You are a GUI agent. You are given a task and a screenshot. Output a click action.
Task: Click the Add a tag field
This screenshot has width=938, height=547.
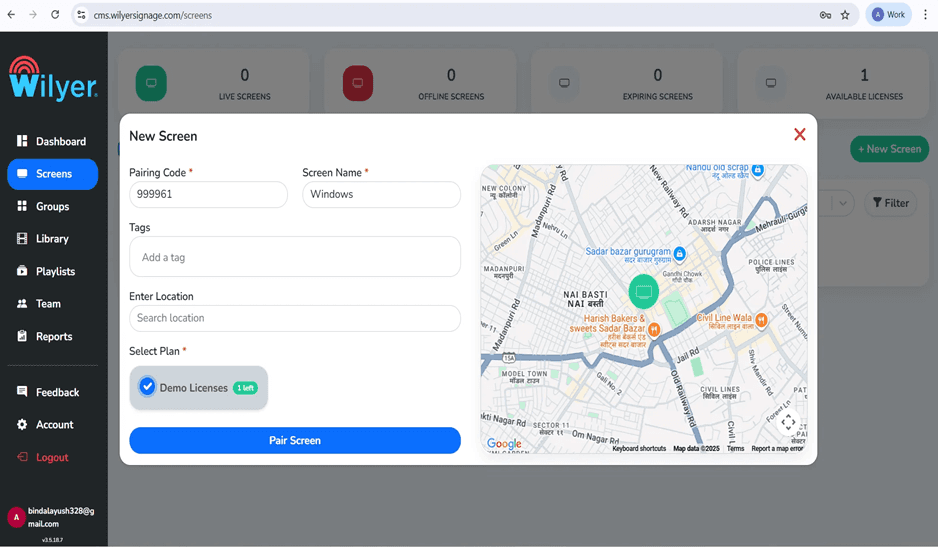[x=295, y=257]
